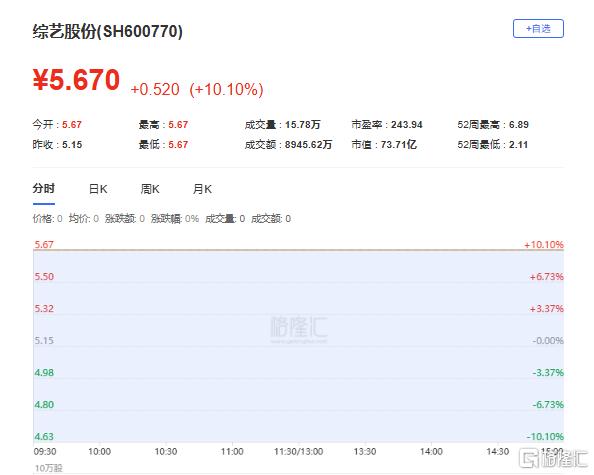Click the 综艺股份(SH600770) stock title
594x475 pixels.
tap(108, 31)
